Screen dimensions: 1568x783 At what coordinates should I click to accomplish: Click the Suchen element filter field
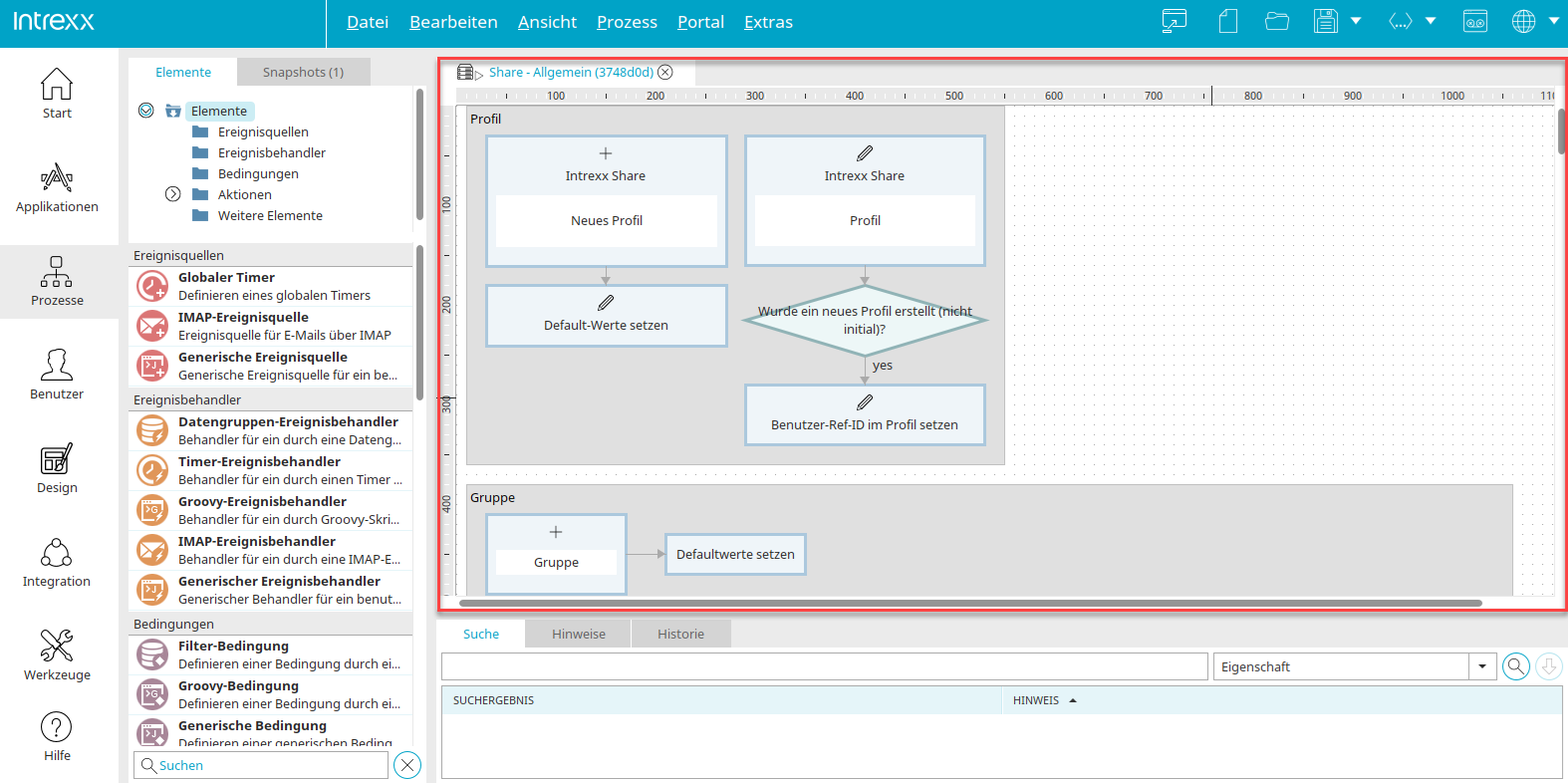(x=261, y=765)
